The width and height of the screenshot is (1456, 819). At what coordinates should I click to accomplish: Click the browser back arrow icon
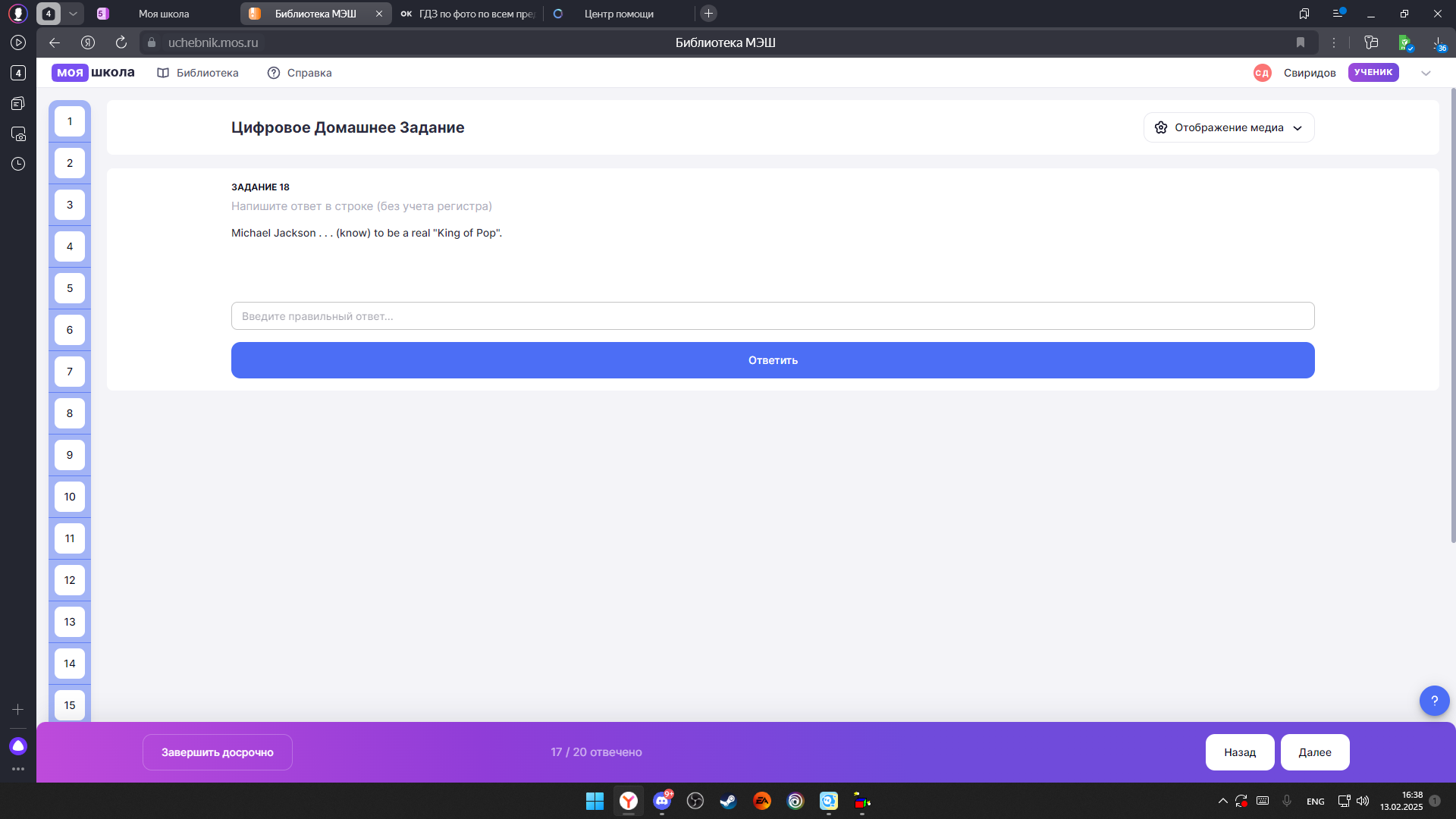(x=54, y=42)
